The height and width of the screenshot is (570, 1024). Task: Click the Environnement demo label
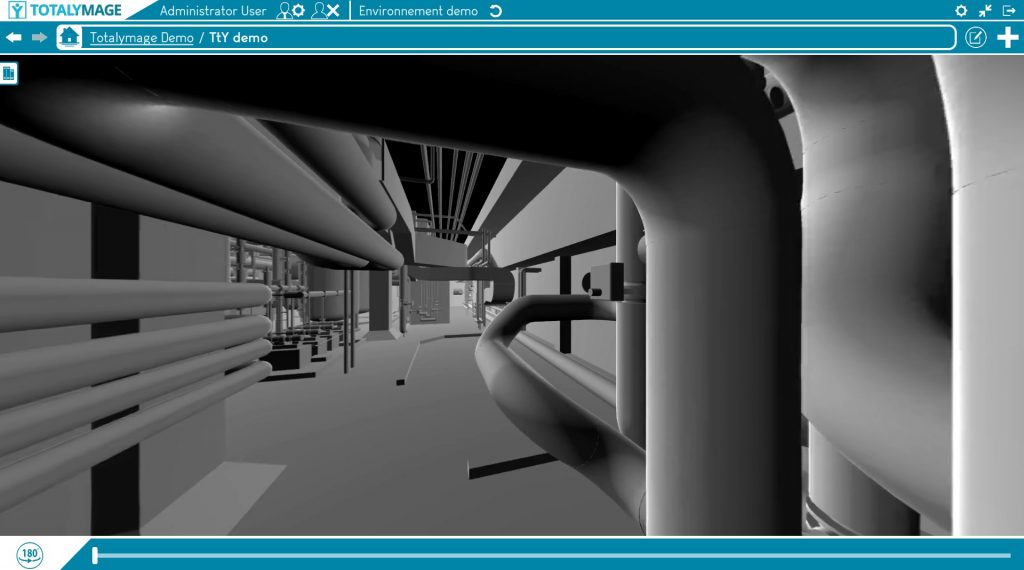418,11
